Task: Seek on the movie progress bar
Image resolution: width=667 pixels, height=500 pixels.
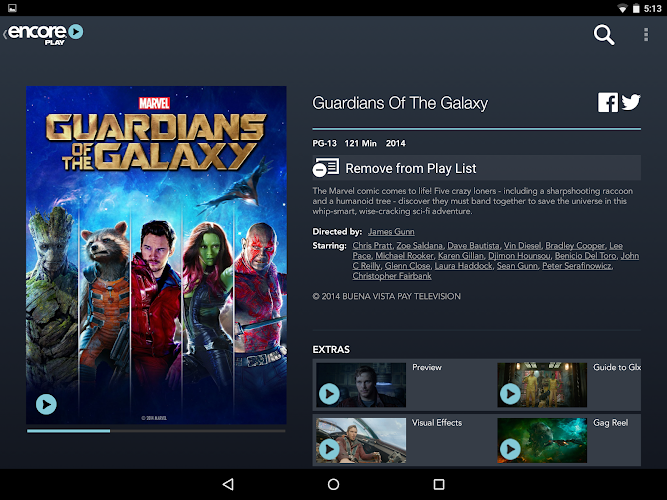Action: 156,431
